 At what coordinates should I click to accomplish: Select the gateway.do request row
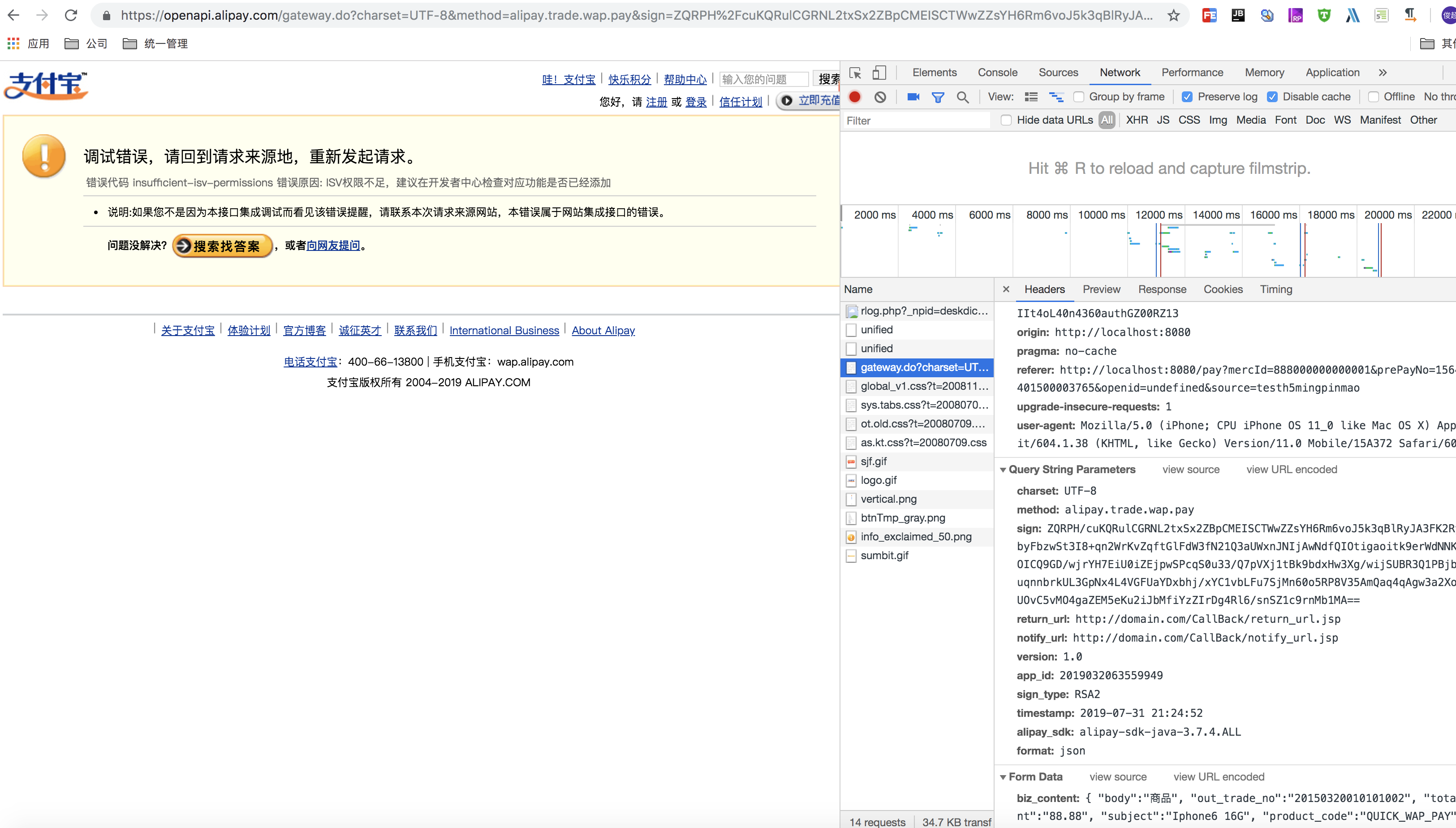917,367
